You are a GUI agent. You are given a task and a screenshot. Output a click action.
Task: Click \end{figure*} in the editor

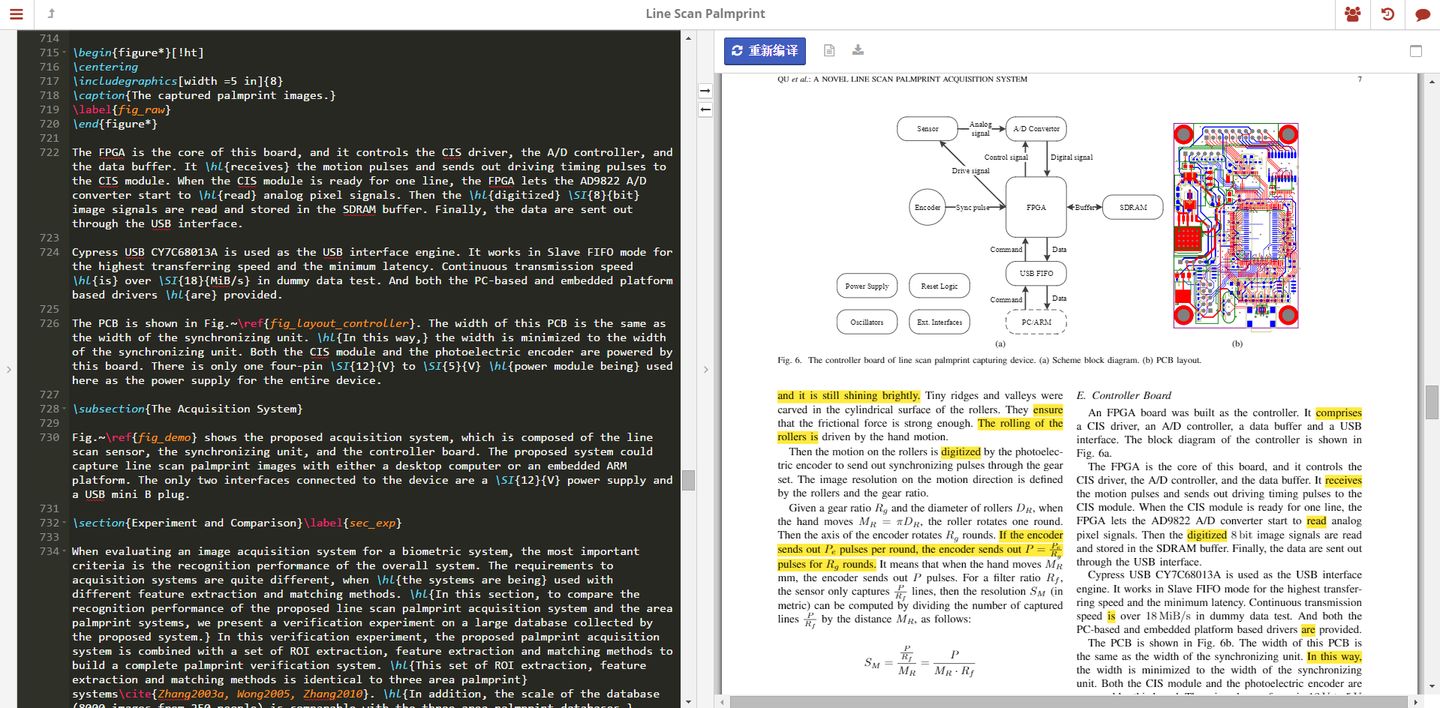click(114, 124)
